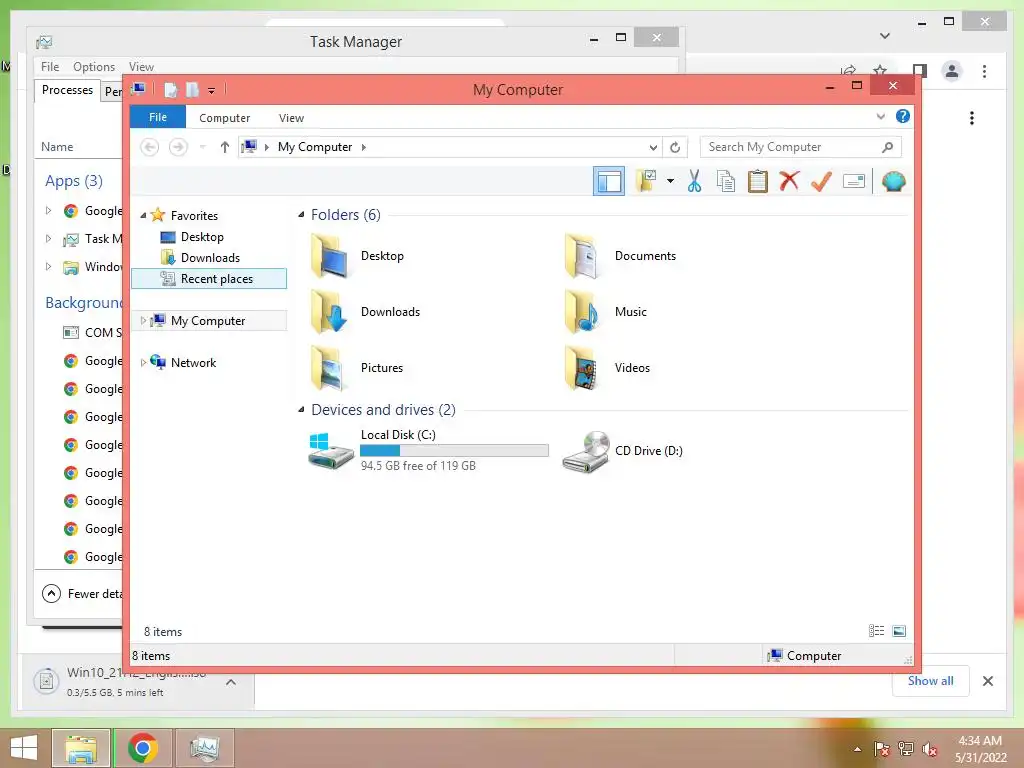Expand the ribbon with chevron arrow

click(x=880, y=116)
